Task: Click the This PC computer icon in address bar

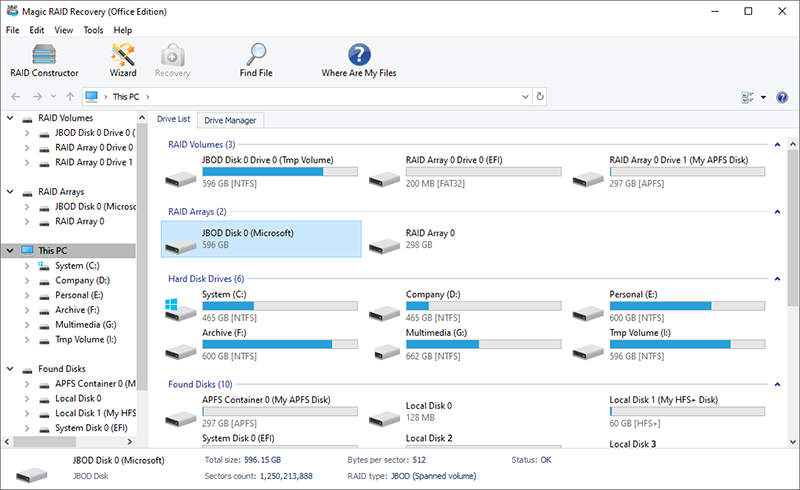Action: tap(91, 96)
